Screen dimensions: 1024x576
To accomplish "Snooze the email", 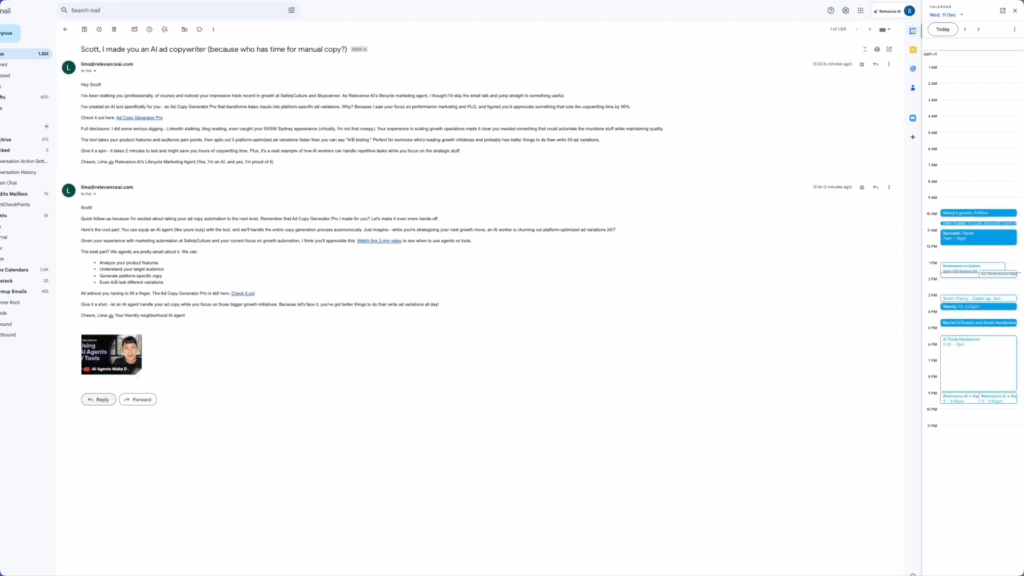I will pyautogui.click(x=148, y=30).
